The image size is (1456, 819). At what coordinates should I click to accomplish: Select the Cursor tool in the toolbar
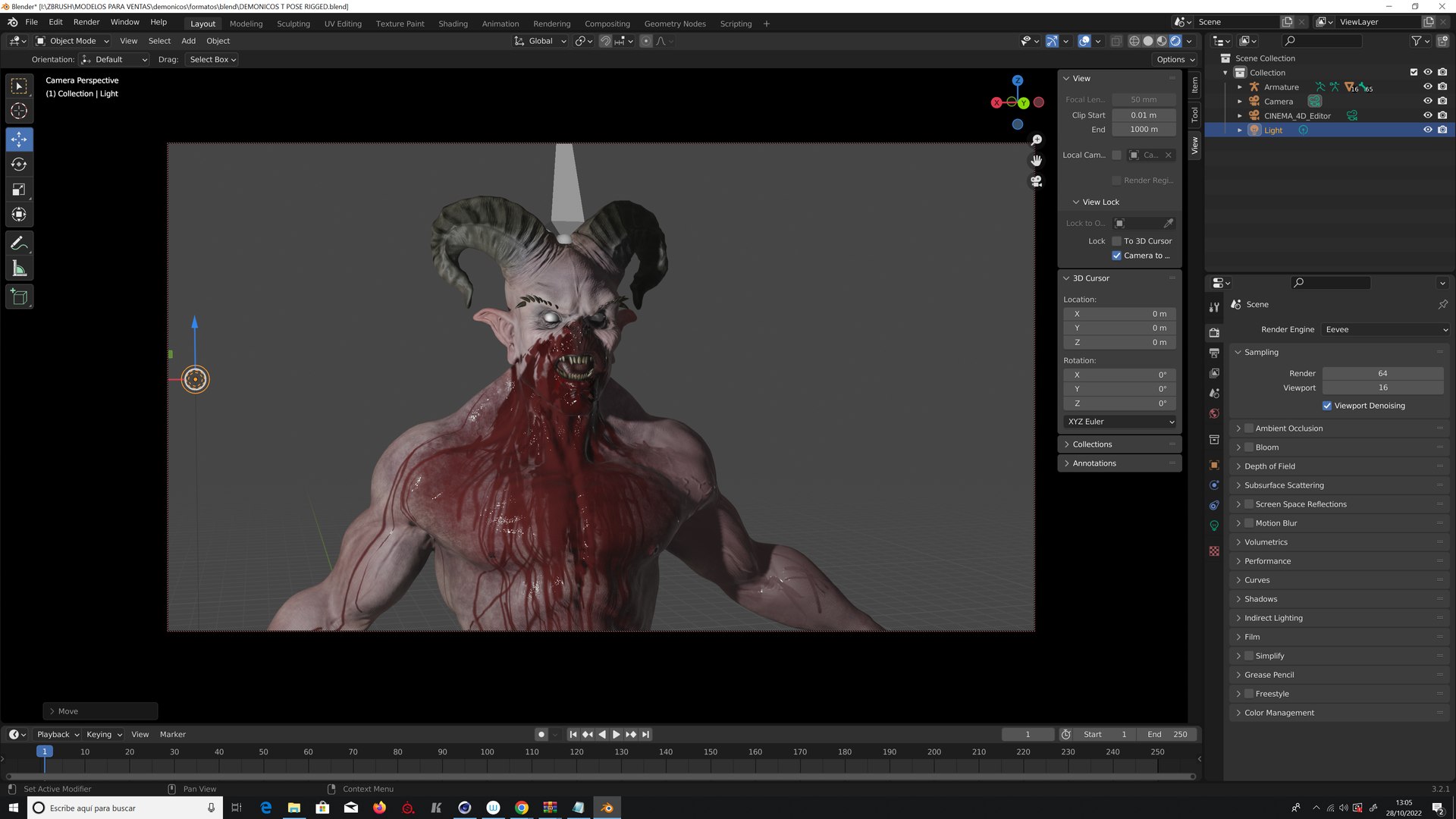coord(19,111)
